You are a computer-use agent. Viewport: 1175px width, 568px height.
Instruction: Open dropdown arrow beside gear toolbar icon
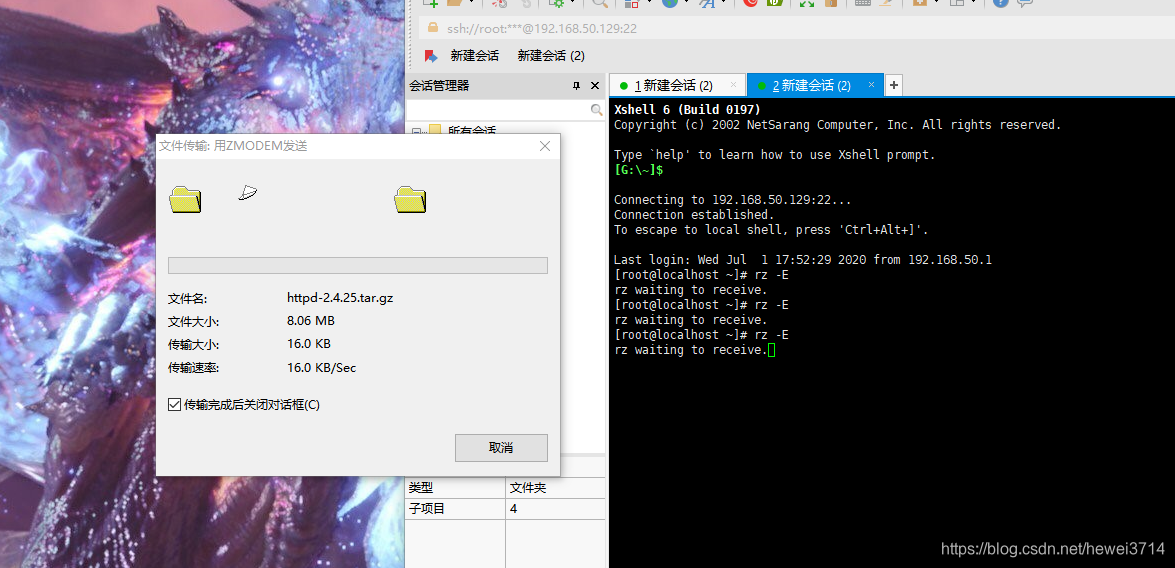pyautogui.click(x=571, y=3)
